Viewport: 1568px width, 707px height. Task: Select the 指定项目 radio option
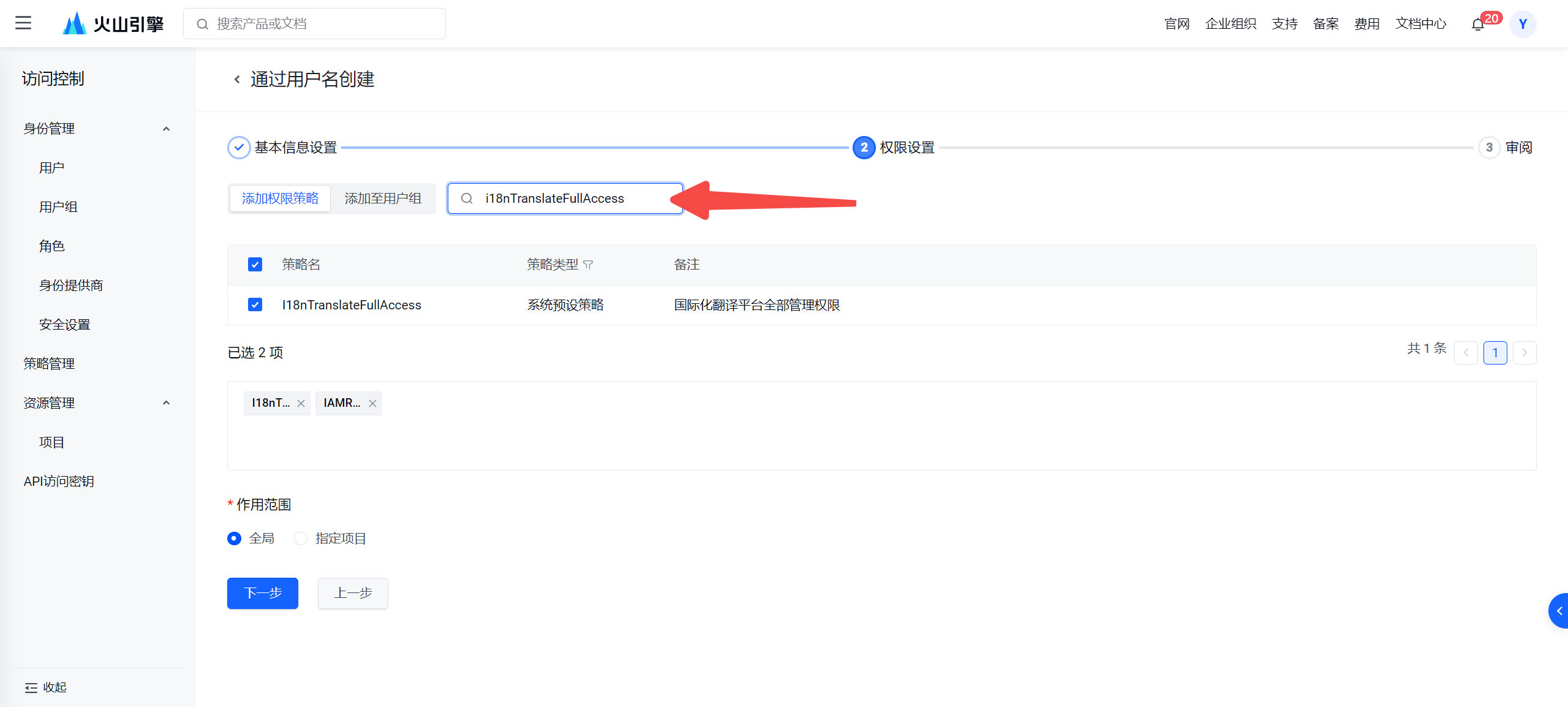300,539
